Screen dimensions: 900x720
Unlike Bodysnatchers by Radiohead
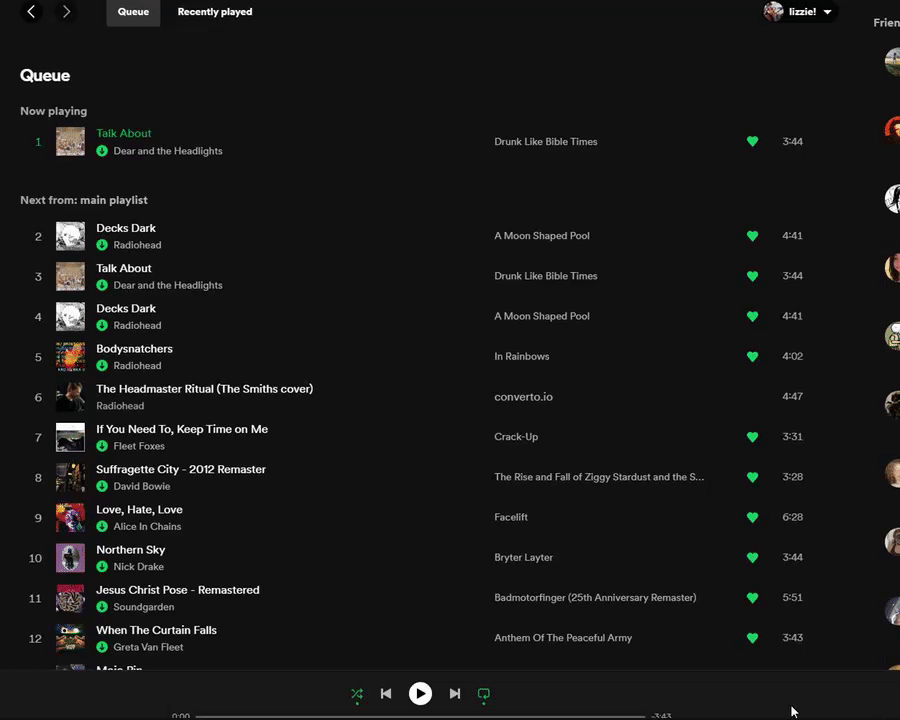click(x=752, y=357)
